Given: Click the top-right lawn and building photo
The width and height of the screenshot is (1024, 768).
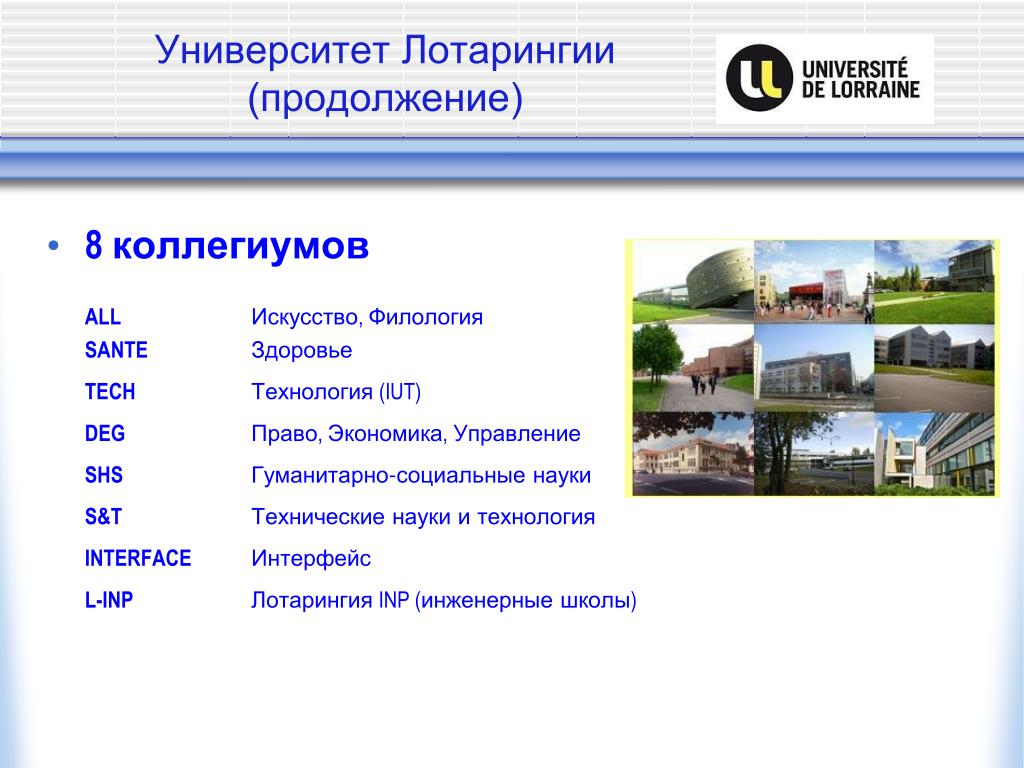Looking at the screenshot, I should point(934,281).
